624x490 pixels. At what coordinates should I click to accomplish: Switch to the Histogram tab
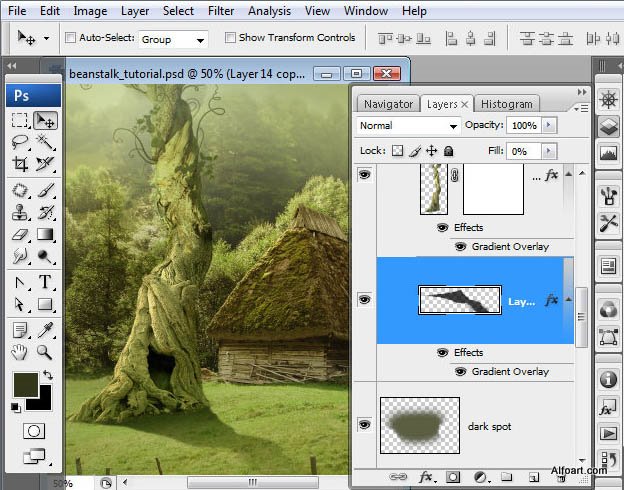coord(507,104)
